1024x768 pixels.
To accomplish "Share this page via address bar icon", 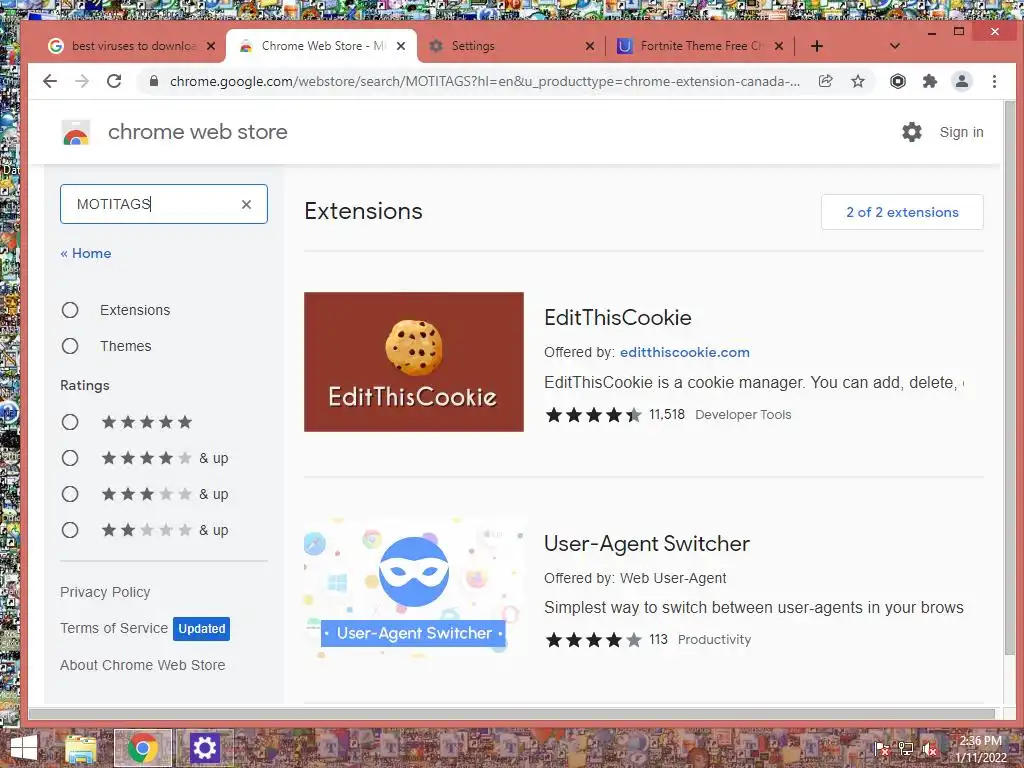I will pos(825,81).
